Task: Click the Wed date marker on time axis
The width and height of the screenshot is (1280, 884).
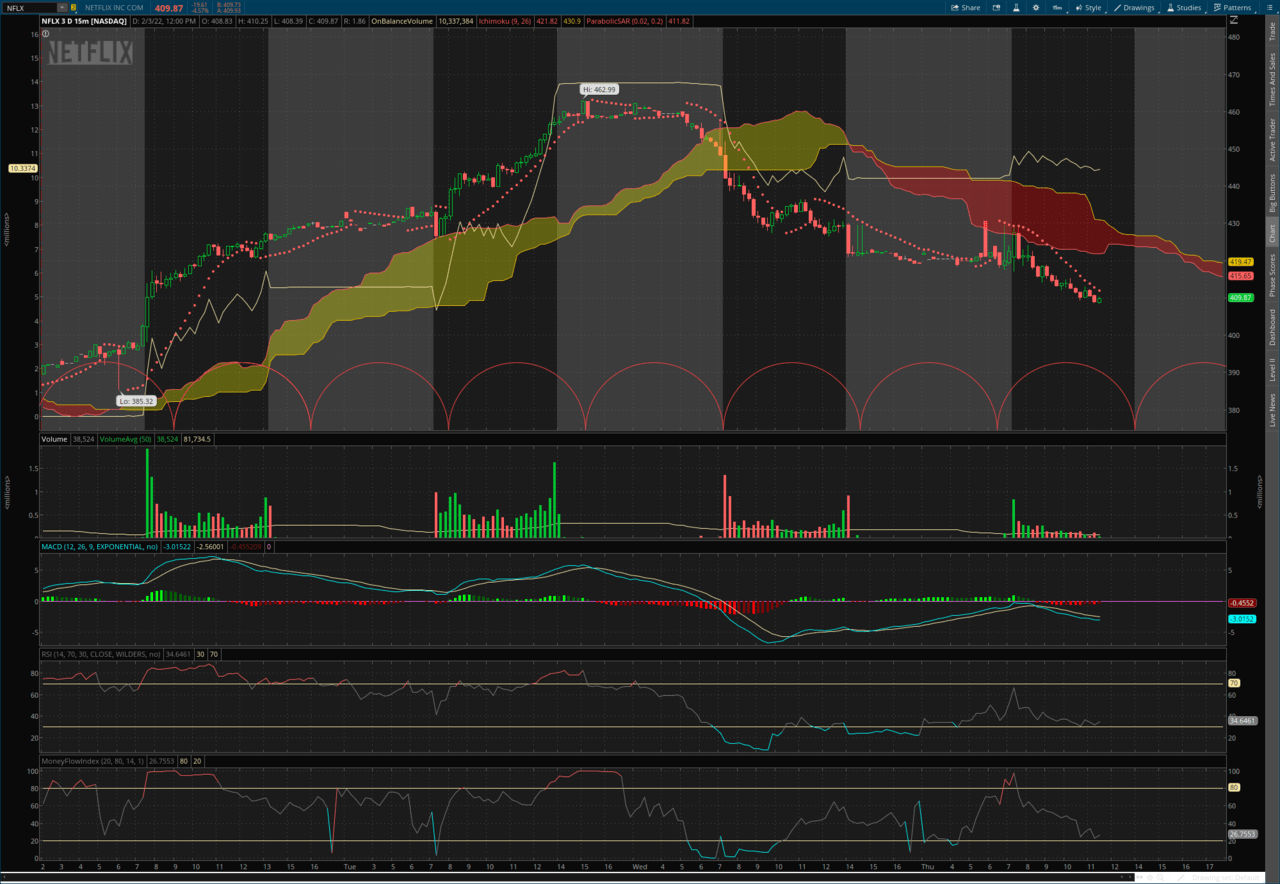Action: tap(639, 867)
